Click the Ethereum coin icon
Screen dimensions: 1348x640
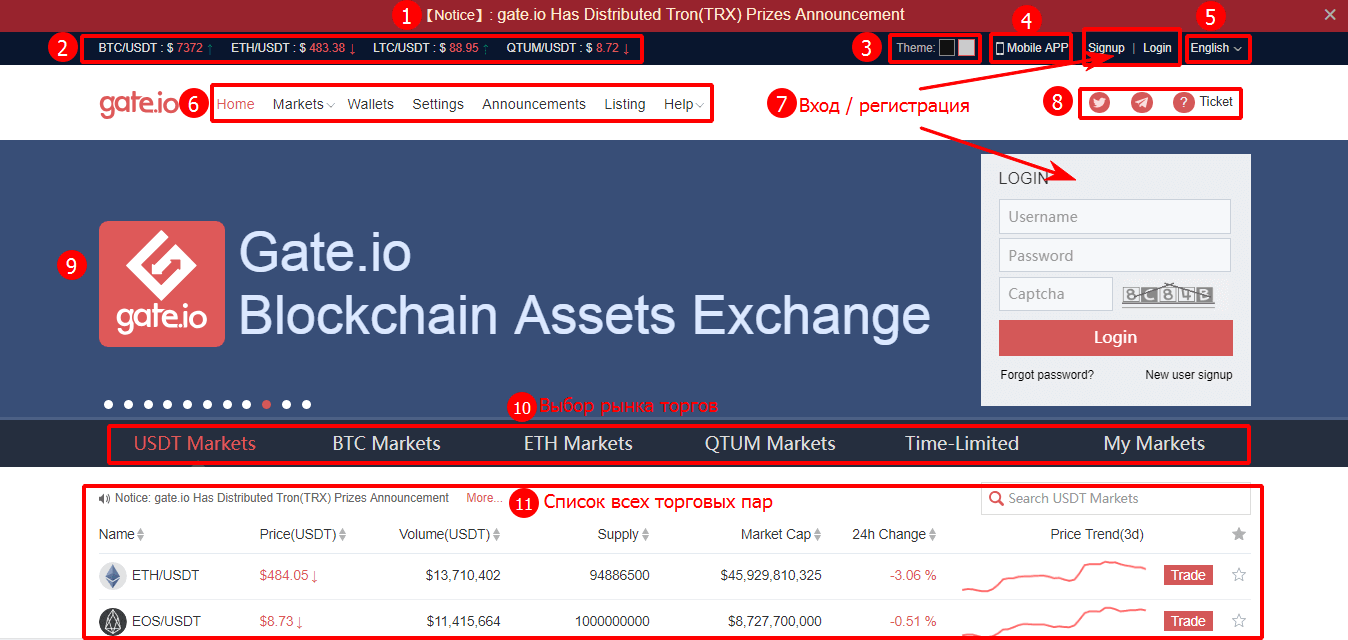[112, 575]
